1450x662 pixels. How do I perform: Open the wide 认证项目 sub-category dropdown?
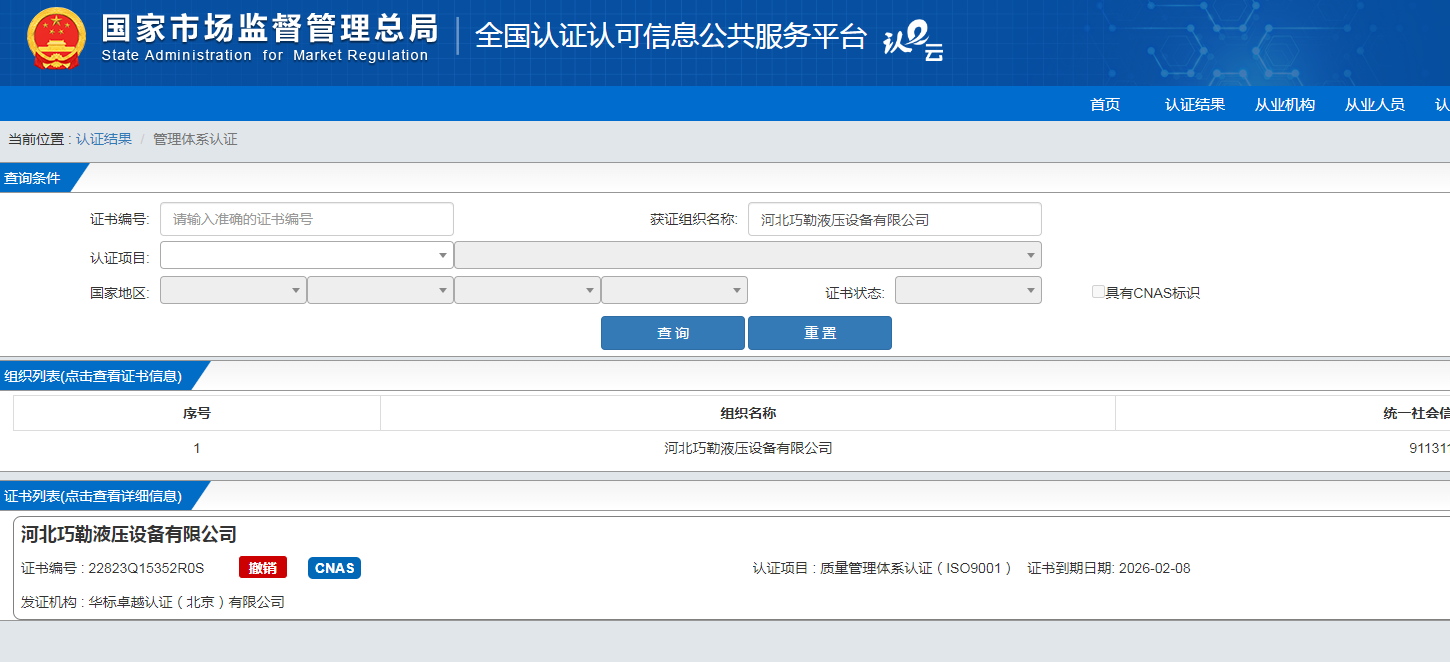(x=748, y=255)
